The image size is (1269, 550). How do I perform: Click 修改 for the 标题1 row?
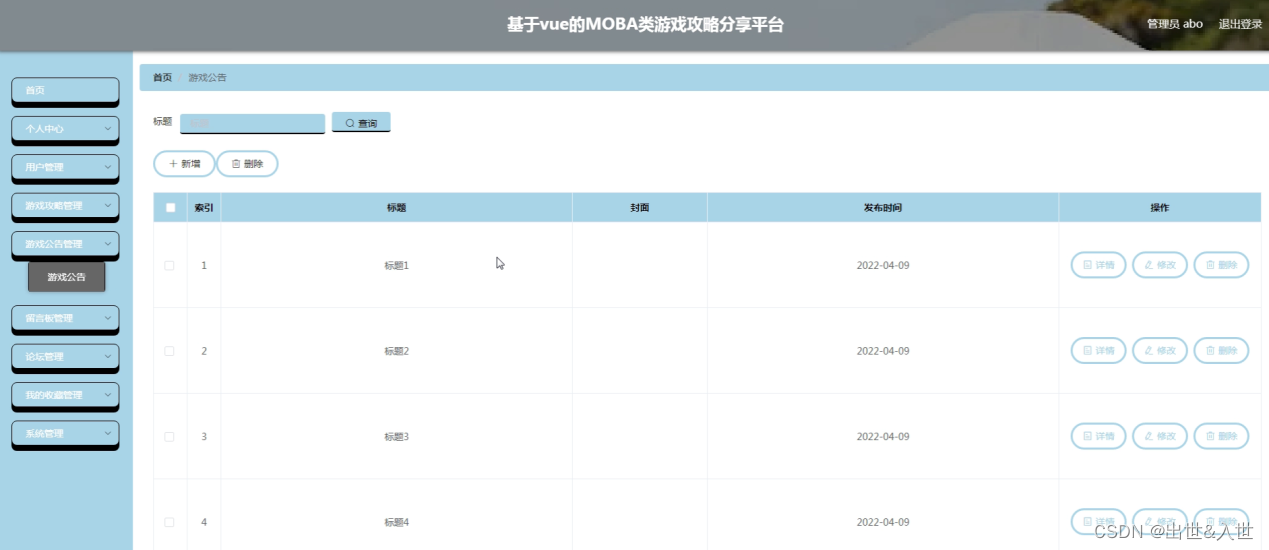point(1160,265)
